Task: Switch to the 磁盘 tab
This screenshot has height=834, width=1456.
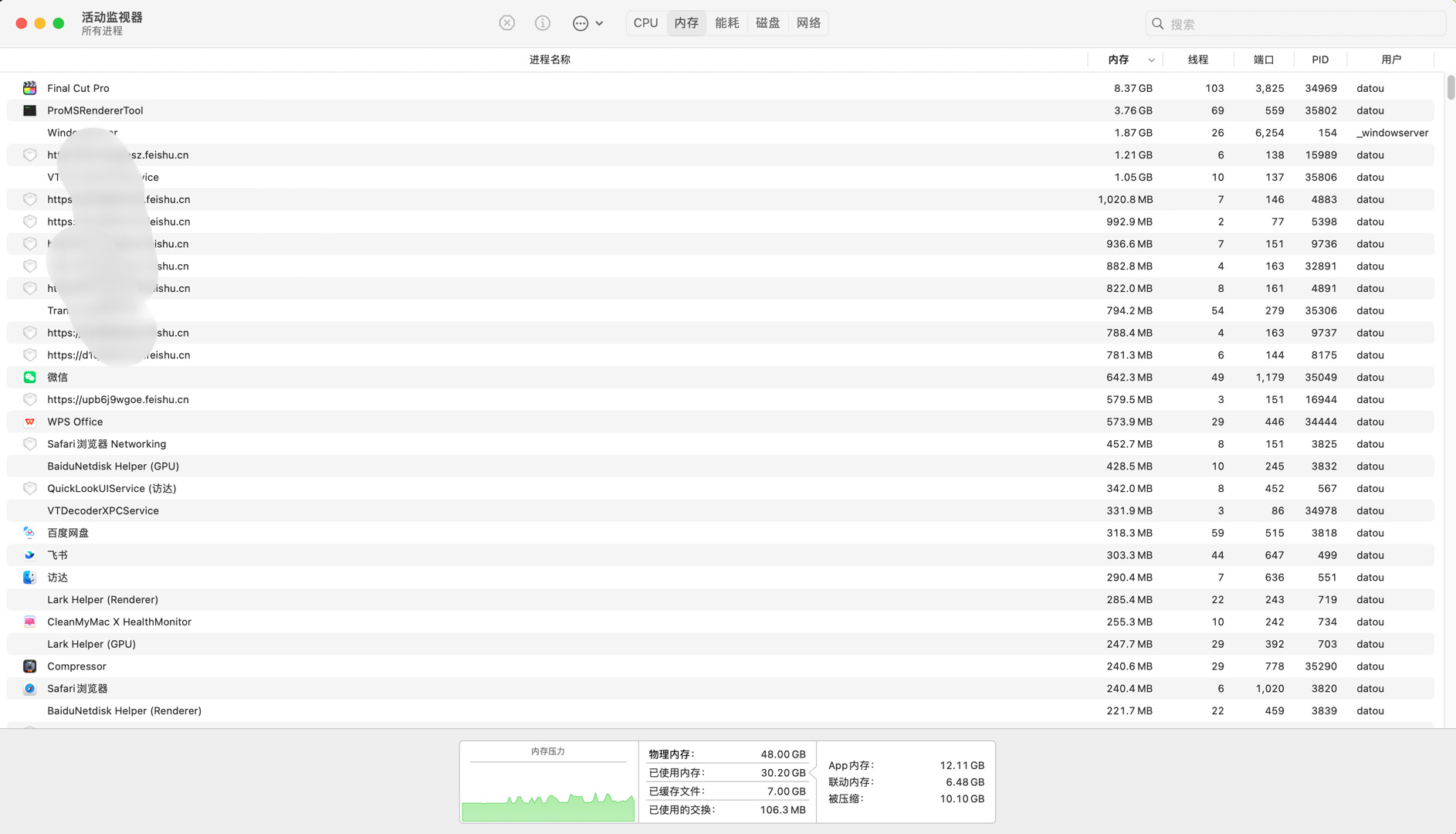Action: point(768,23)
